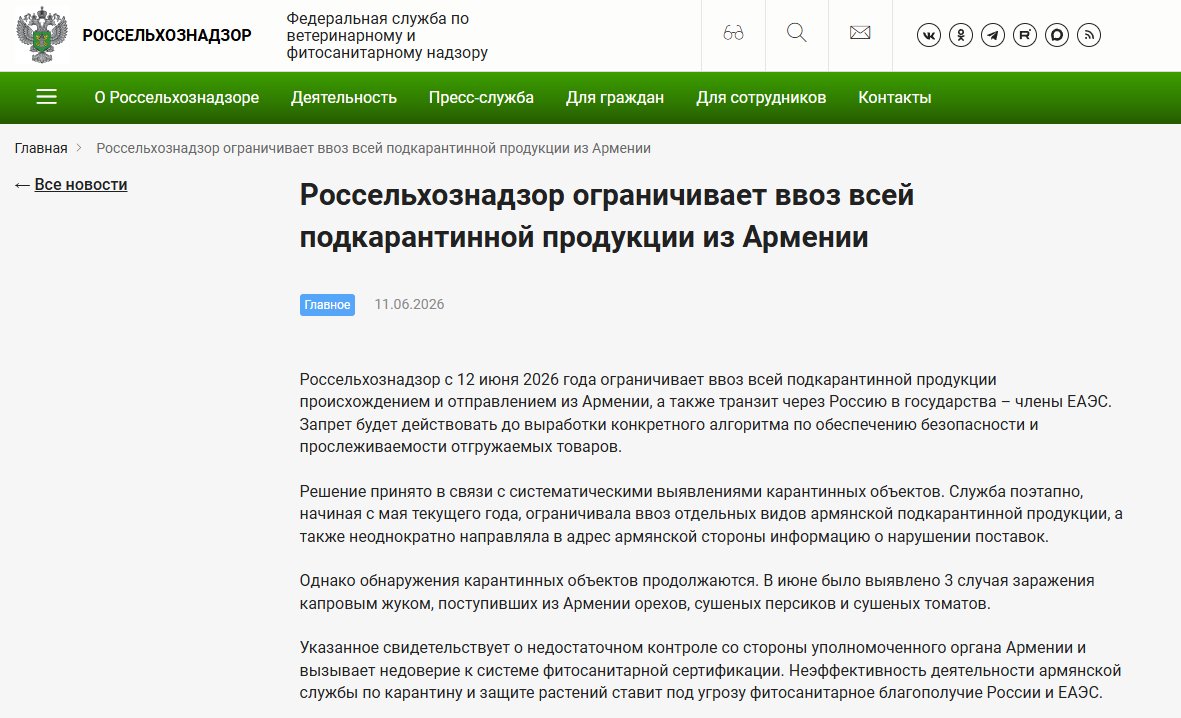Viewport: 1181px width, 718px height.
Task: Open the envelope contact icon
Action: [859, 32]
